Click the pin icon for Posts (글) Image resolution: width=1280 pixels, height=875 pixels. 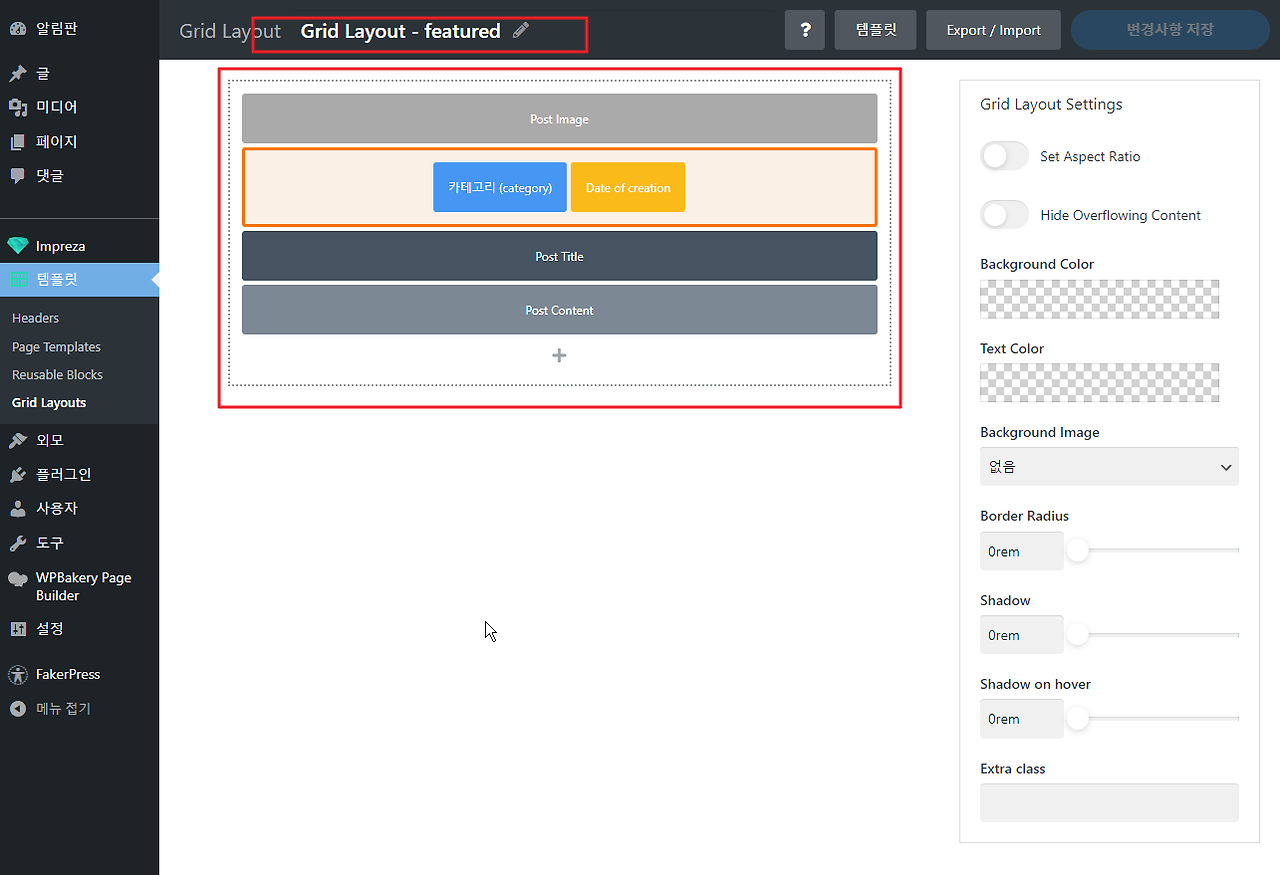[x=18, y=74]
